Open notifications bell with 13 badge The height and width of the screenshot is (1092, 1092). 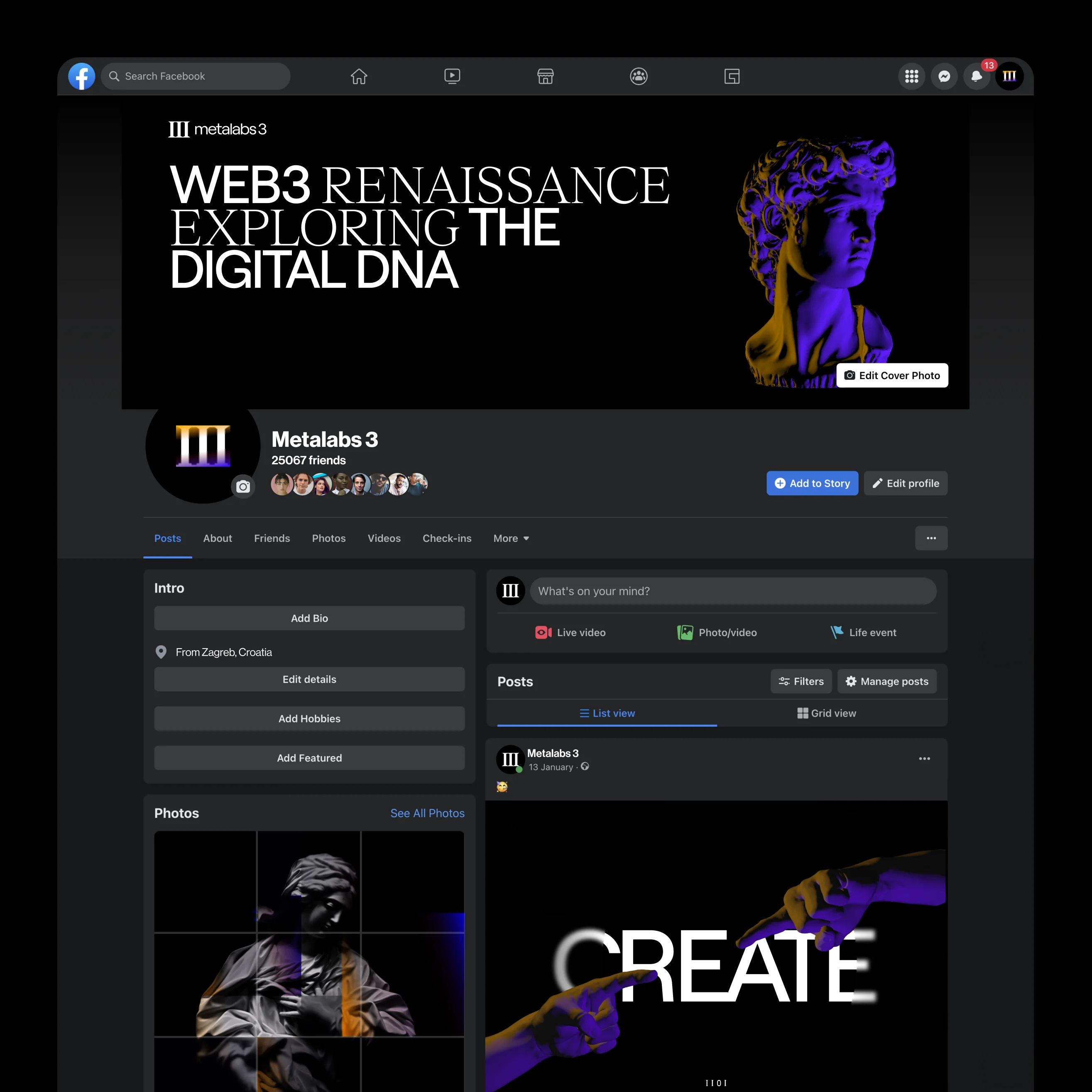click(977, 76)
